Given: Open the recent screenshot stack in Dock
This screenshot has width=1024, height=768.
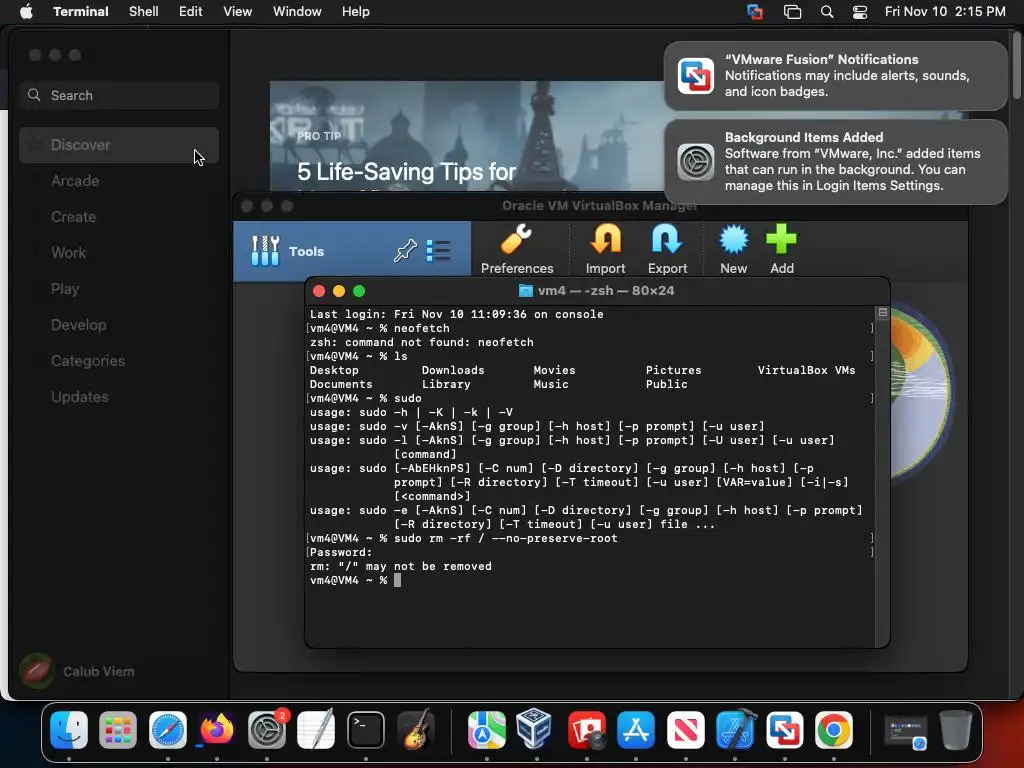Looking at the screenshot, I should click(906, 731).
